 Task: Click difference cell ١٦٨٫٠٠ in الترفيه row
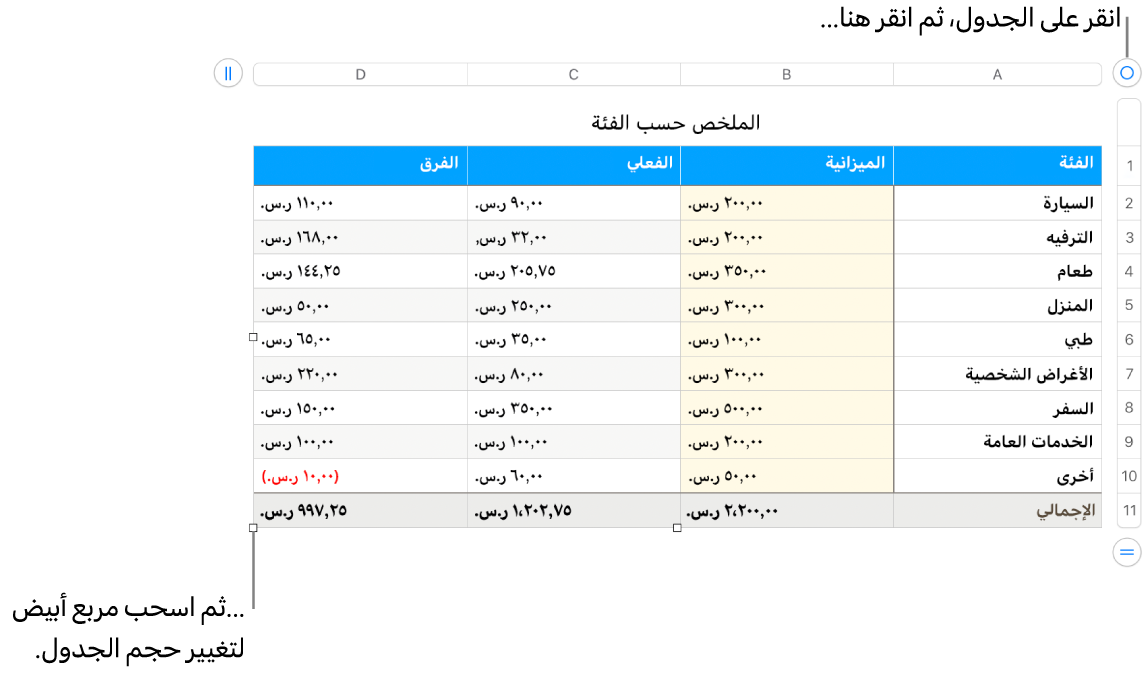coord(360,237)
